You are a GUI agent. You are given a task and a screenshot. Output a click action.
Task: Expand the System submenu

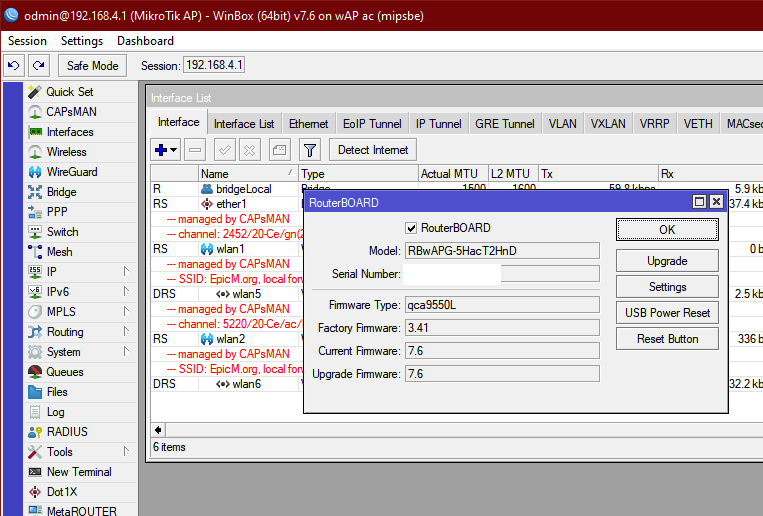(63, 352)
